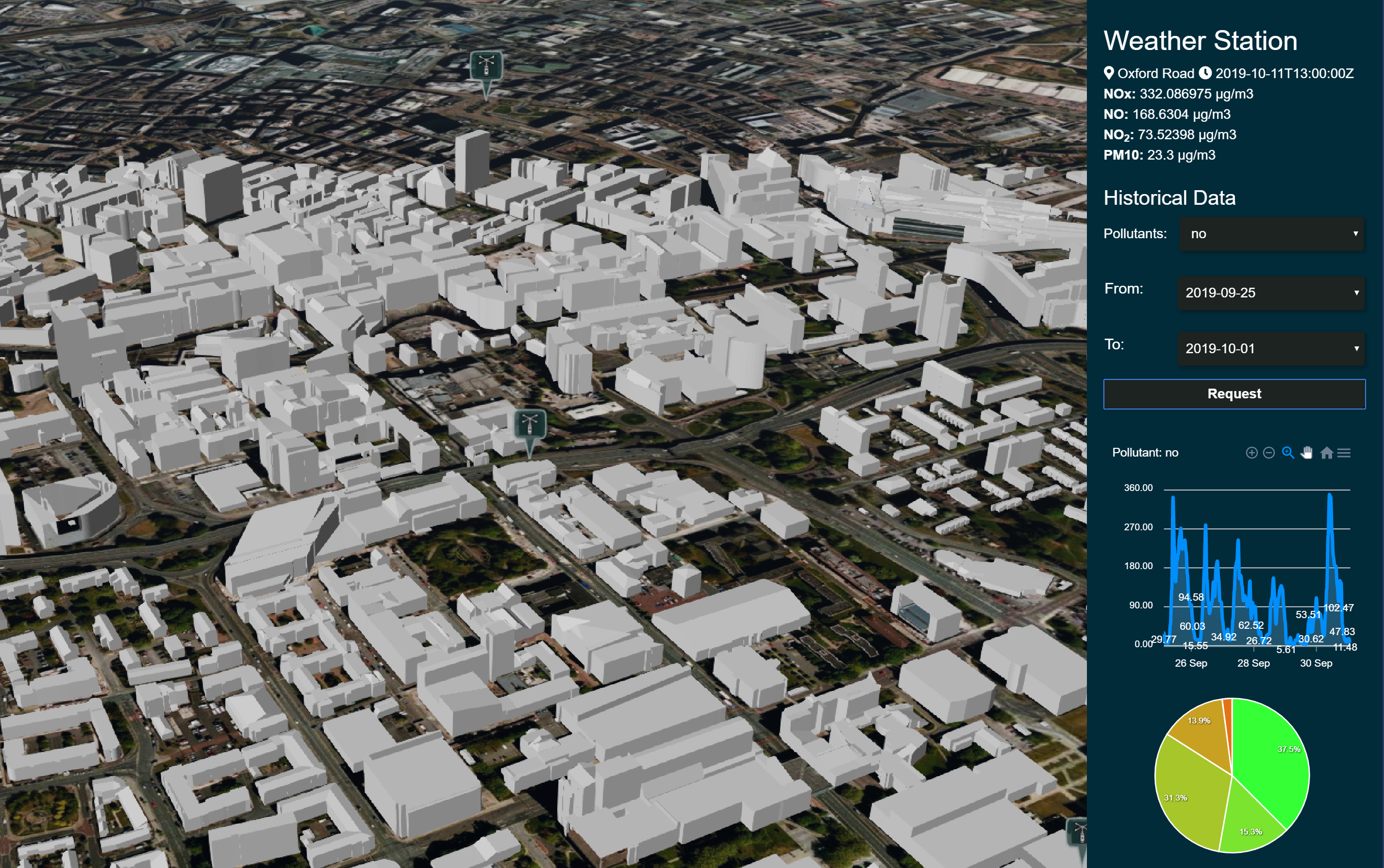
Task: Click the 'To:' label
Action: 1114,344
